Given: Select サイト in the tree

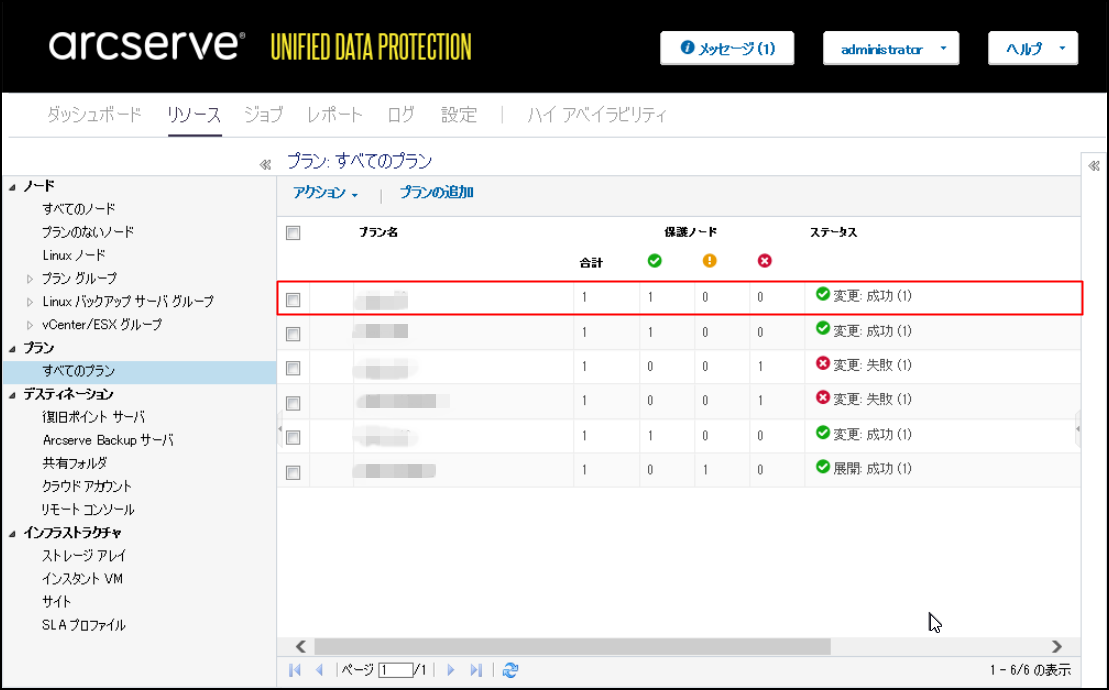Looking at the screenshot, I should 57,602.
